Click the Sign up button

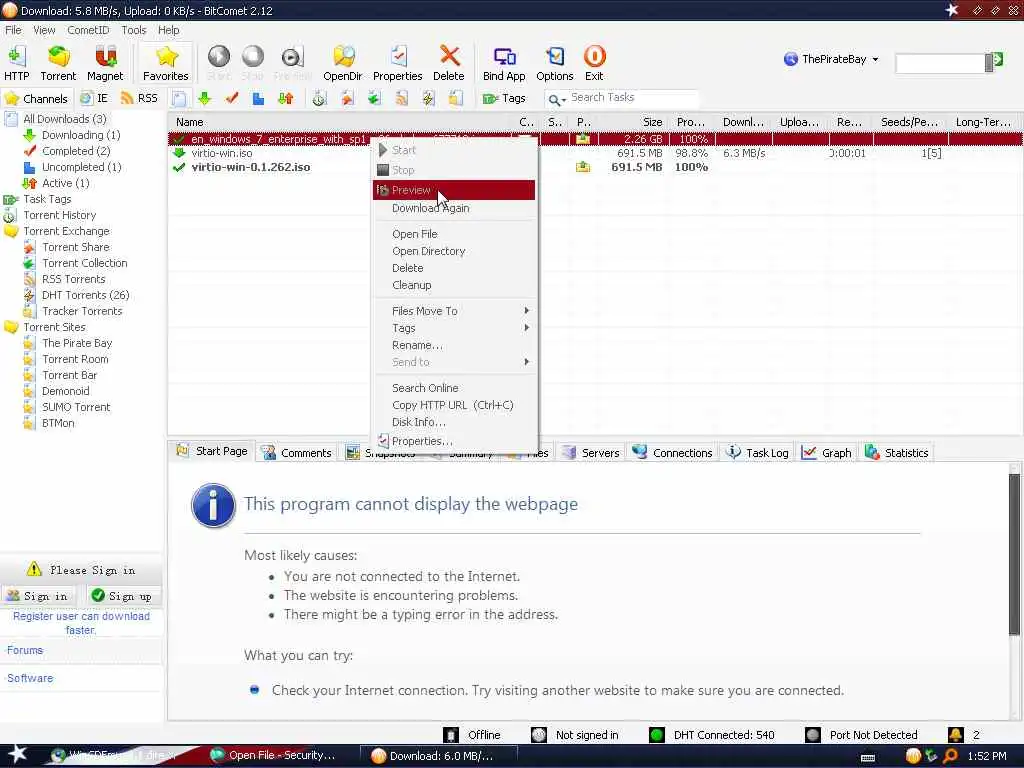(123, 596)
